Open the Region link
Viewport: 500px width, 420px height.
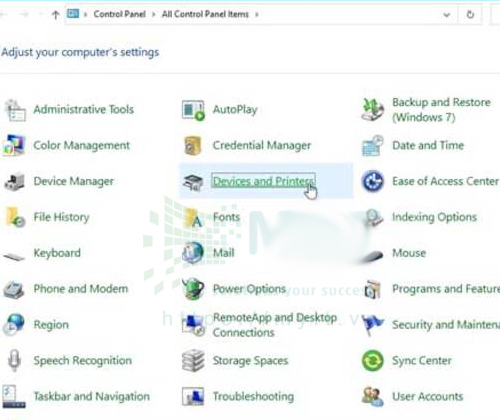pyautogui.click(x=51, y=325)
